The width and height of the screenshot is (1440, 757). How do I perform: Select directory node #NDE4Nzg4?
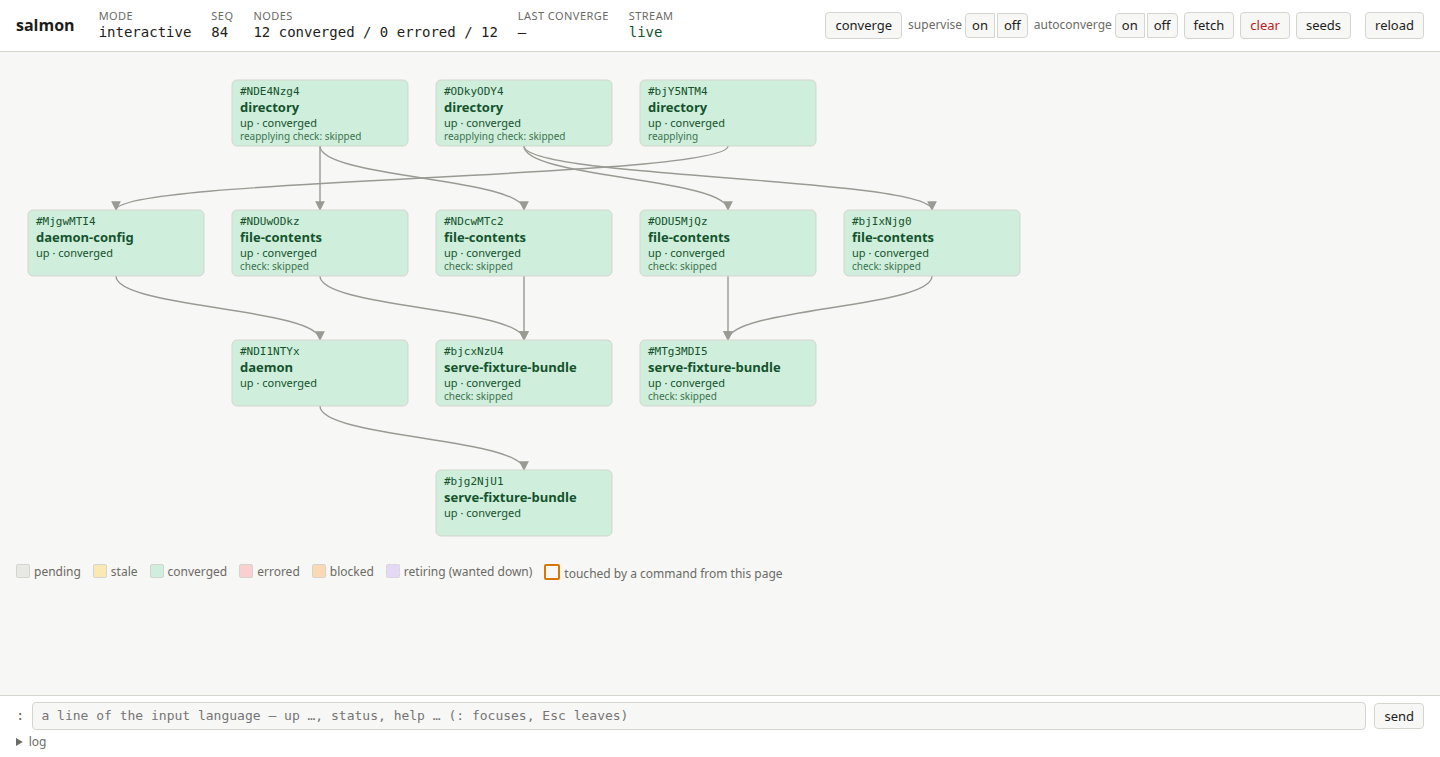(x=320, y=113)
